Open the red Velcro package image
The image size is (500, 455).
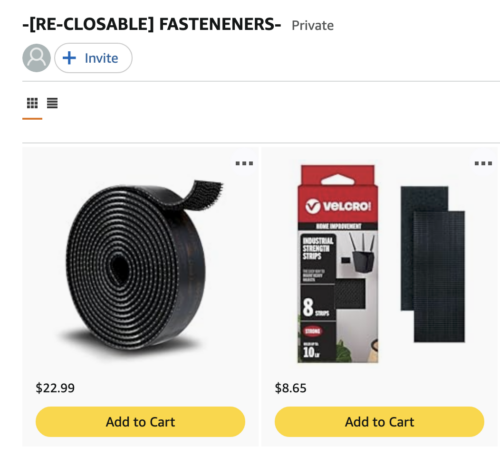(x=338, y=264)
